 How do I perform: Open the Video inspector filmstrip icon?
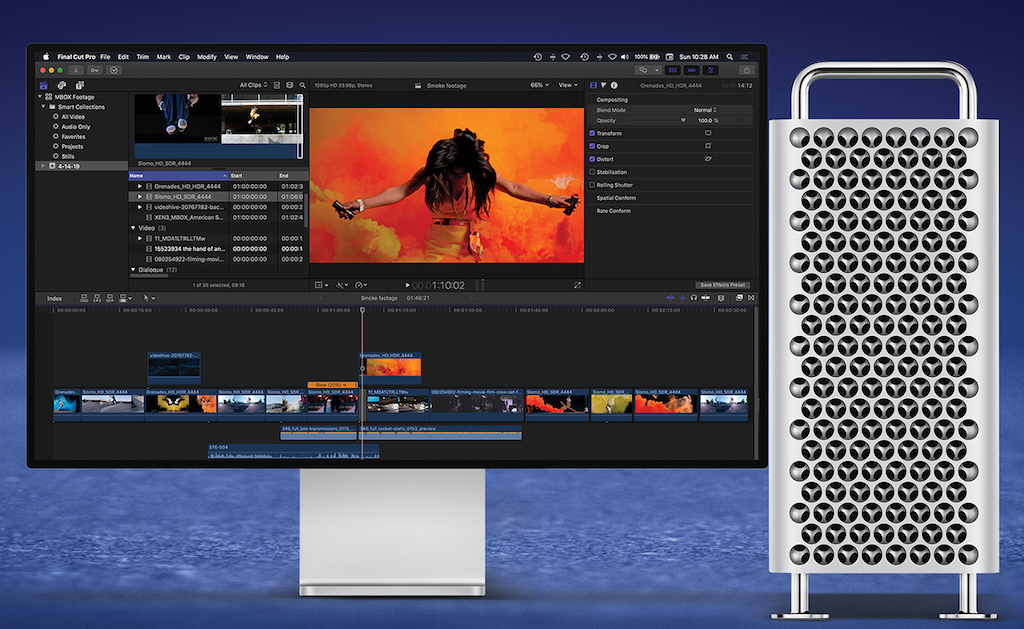point(593,86)
